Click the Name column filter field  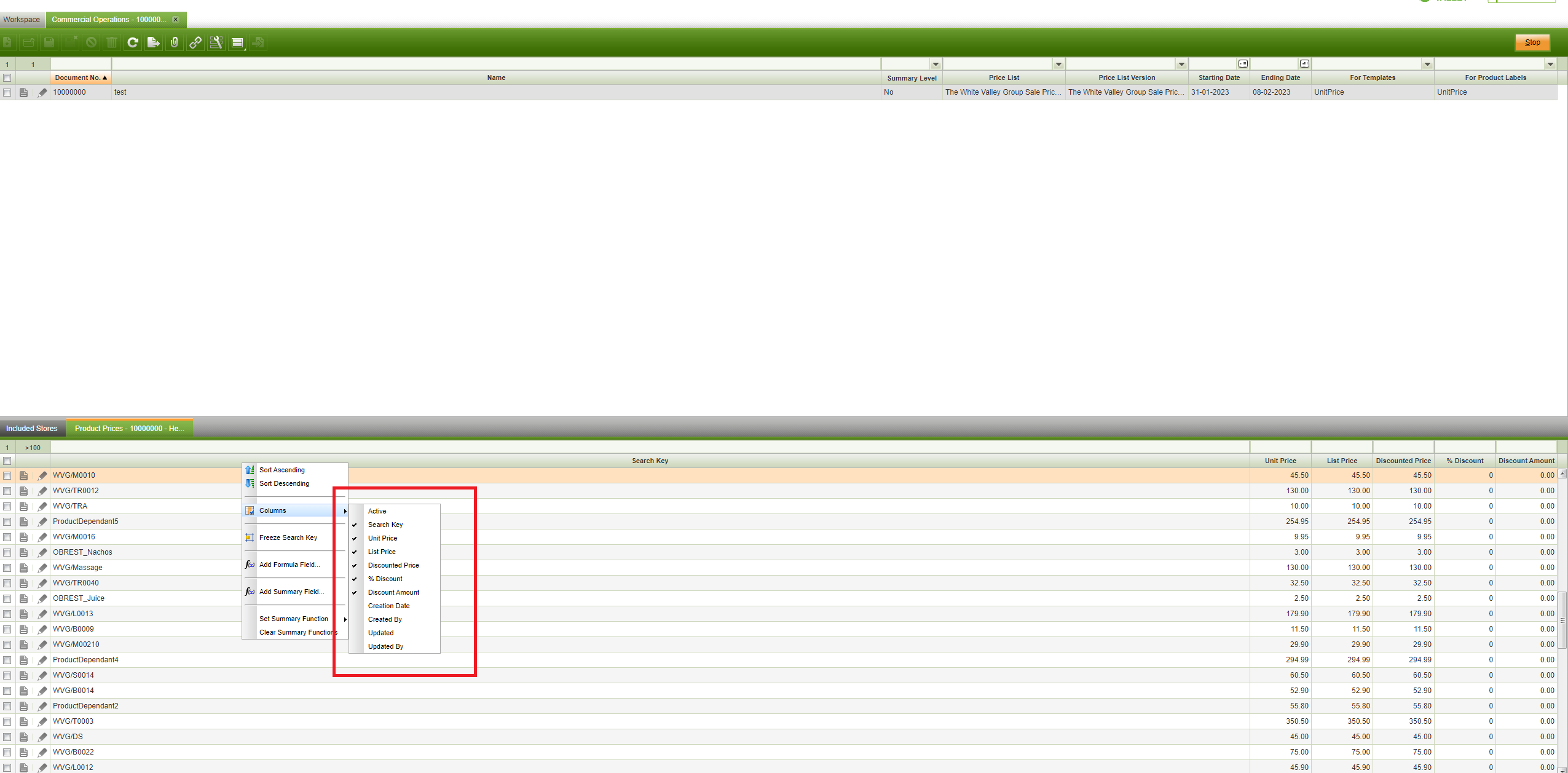point(495,64)
